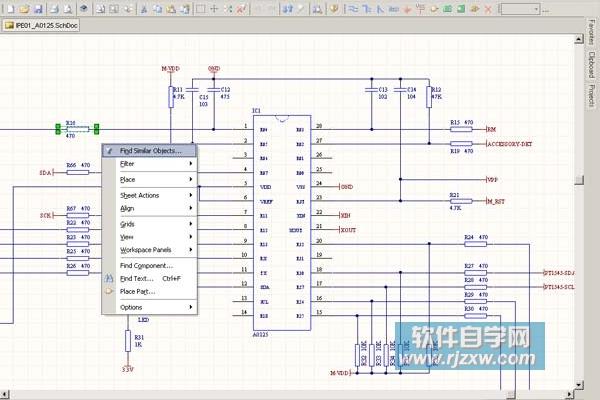Click horizontal scrollbar left arrow

(x=4, y=394)
